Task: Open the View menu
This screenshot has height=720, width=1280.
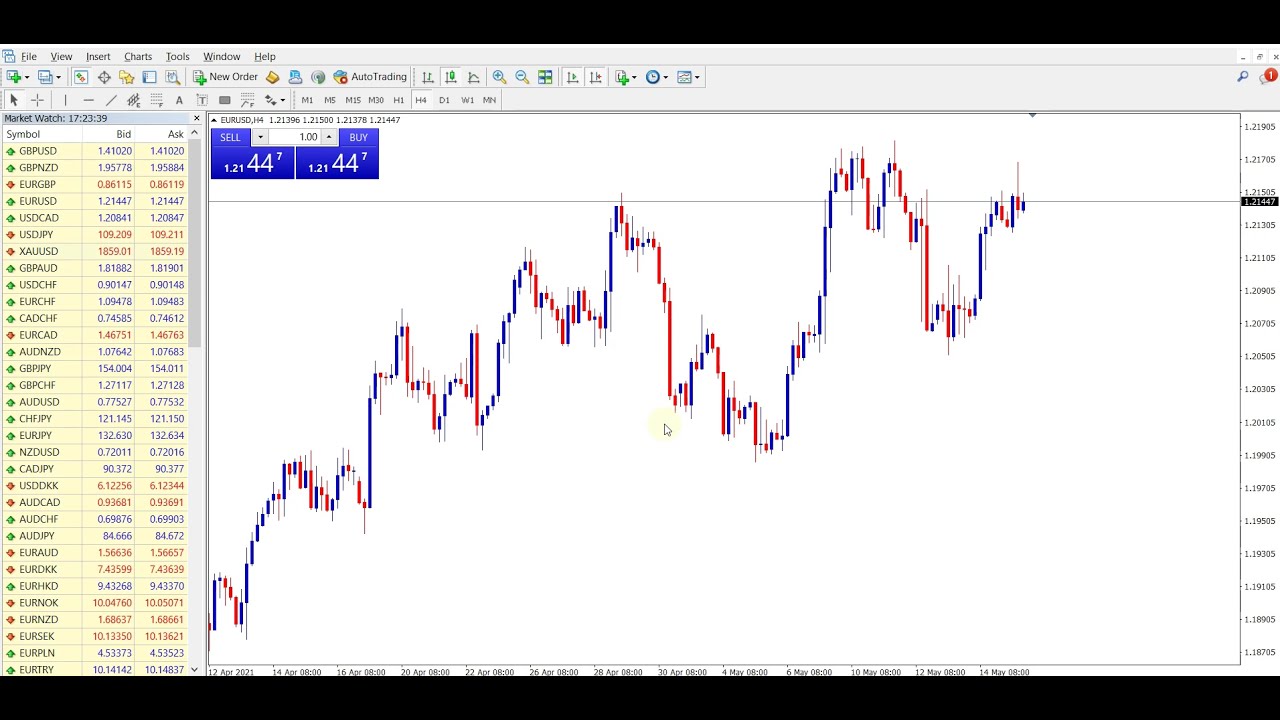Action: coord(61,57)
